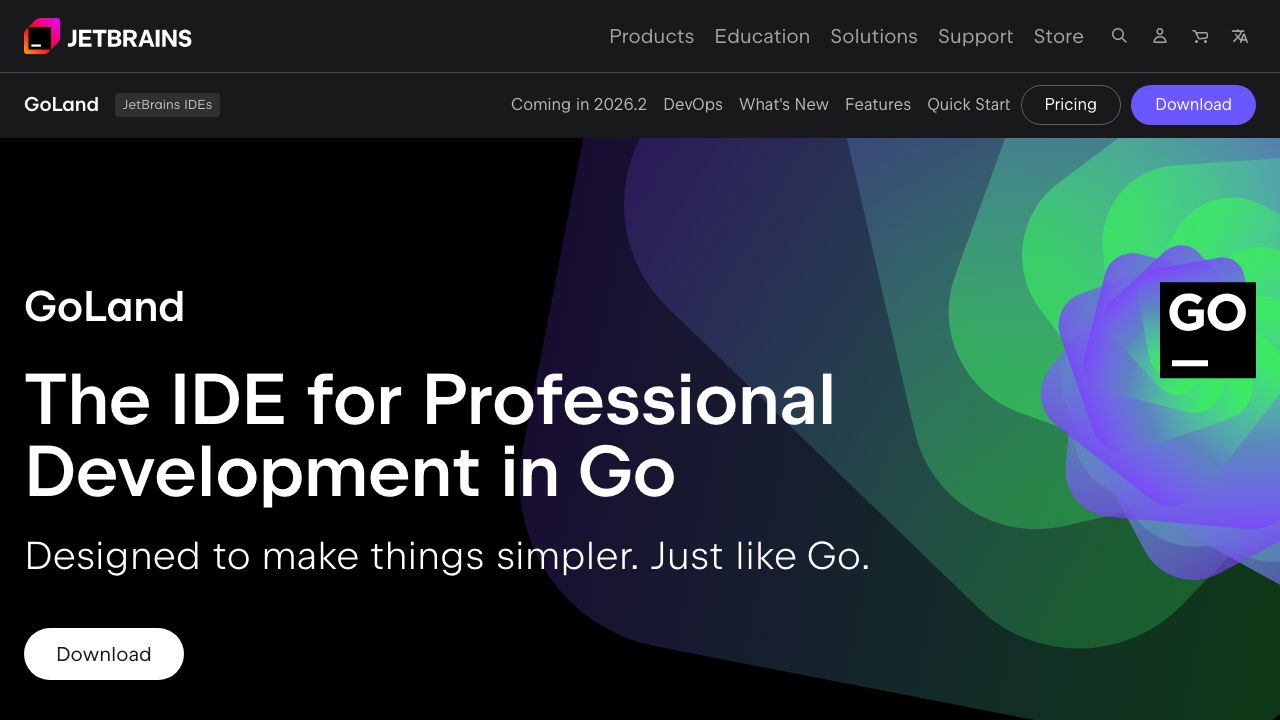
Task: Click the Pricing button
Action: click(x=1071, y=105)
